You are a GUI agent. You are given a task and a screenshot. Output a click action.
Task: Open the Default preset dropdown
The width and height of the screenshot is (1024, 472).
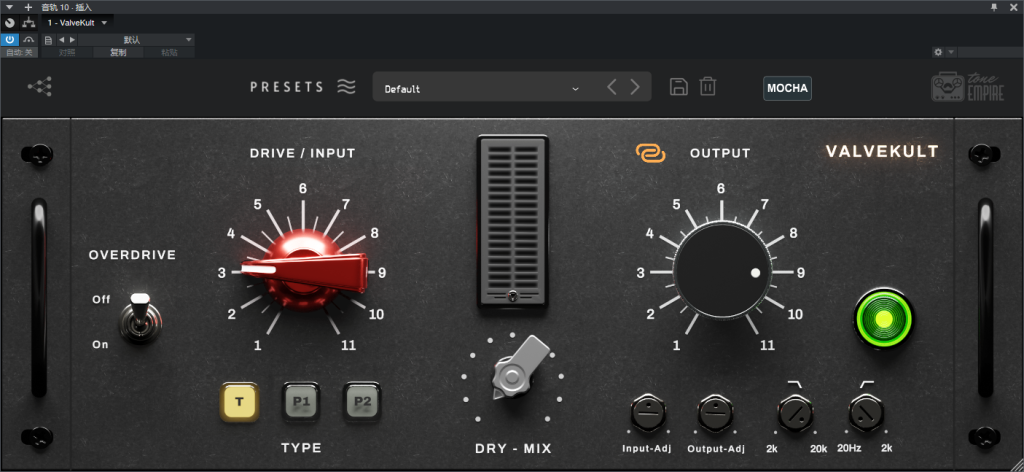point(512,86)
